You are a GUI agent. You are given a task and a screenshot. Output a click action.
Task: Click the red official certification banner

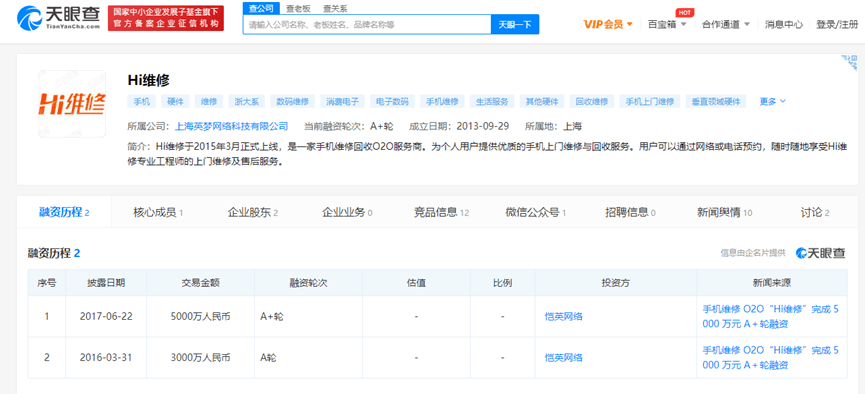(166, 18)
